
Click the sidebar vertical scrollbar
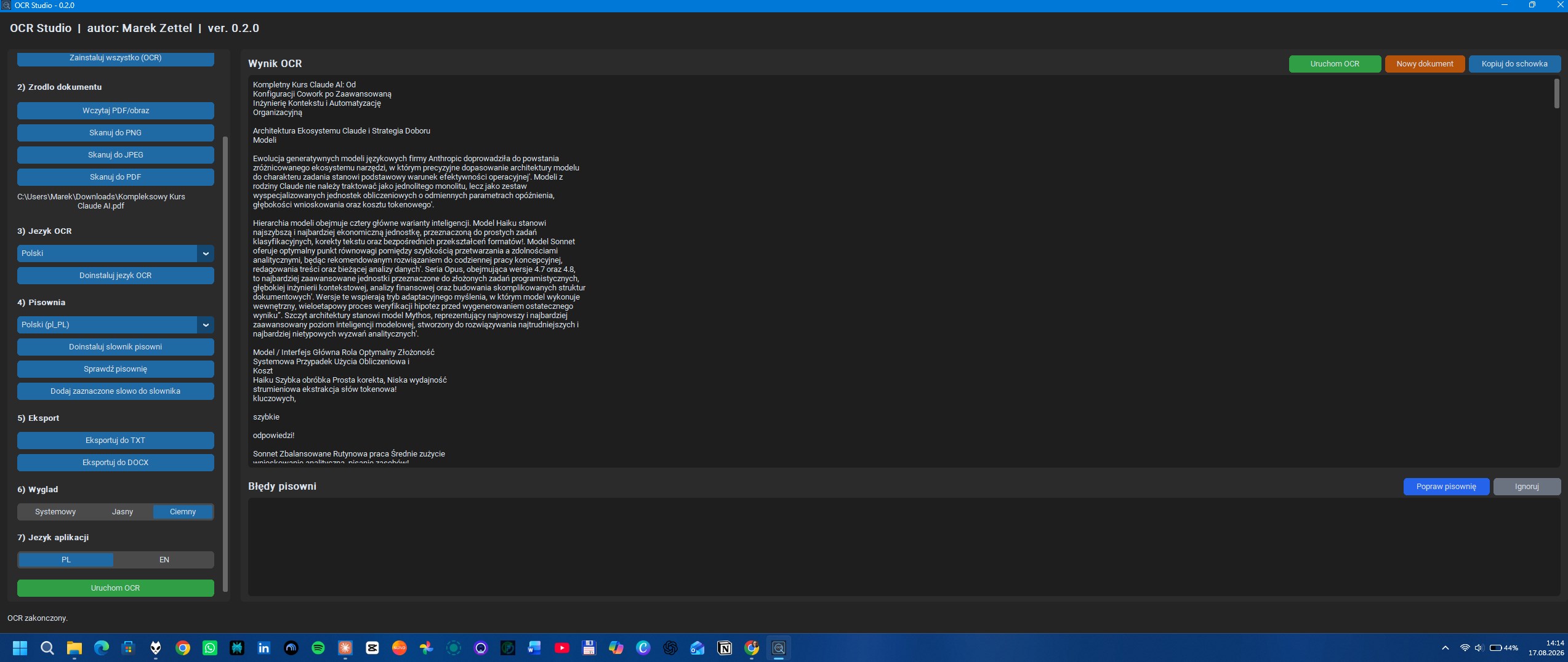pos(225,363)
